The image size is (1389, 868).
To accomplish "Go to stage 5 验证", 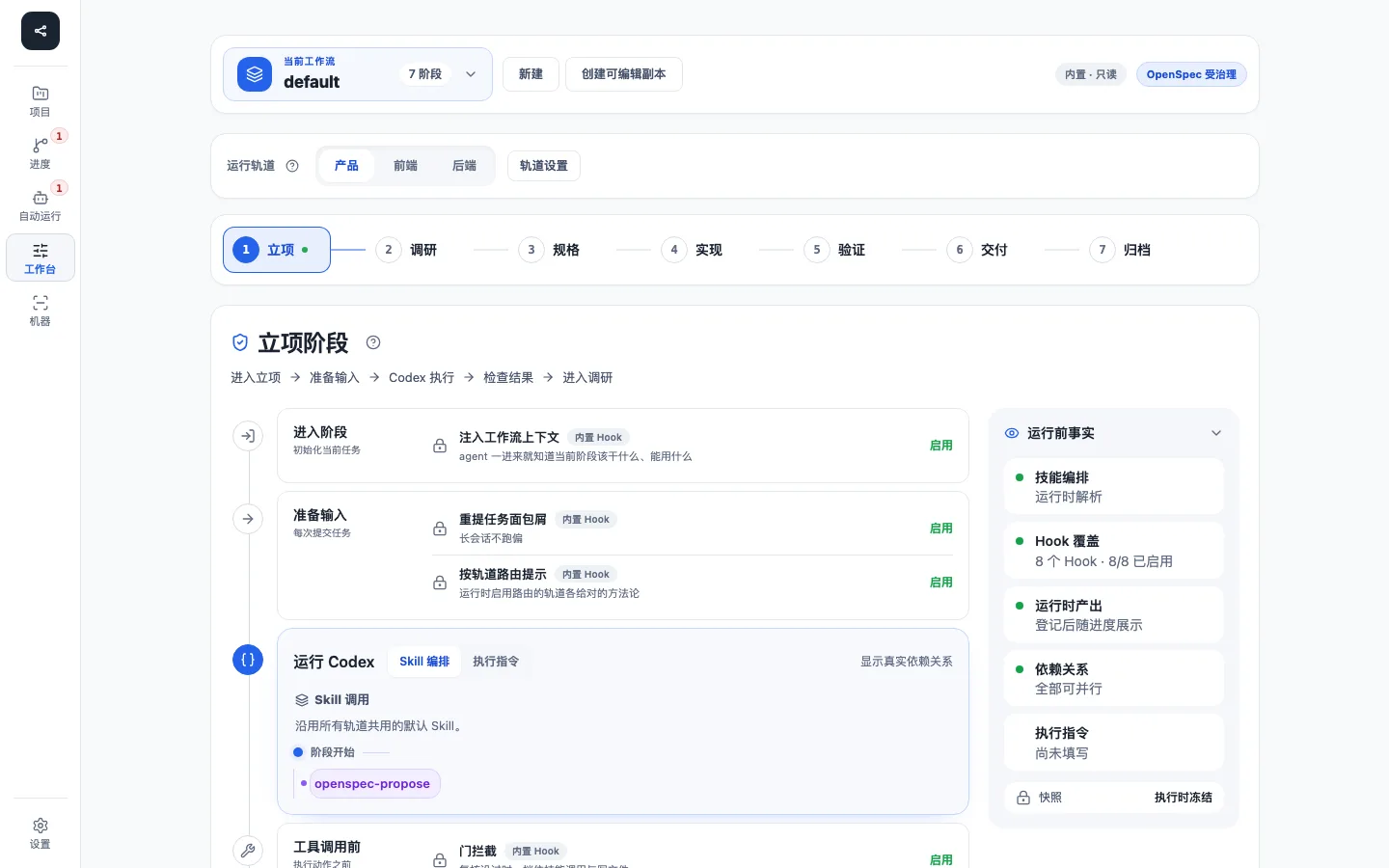I will pyautogui.click(x=834, y=250).
